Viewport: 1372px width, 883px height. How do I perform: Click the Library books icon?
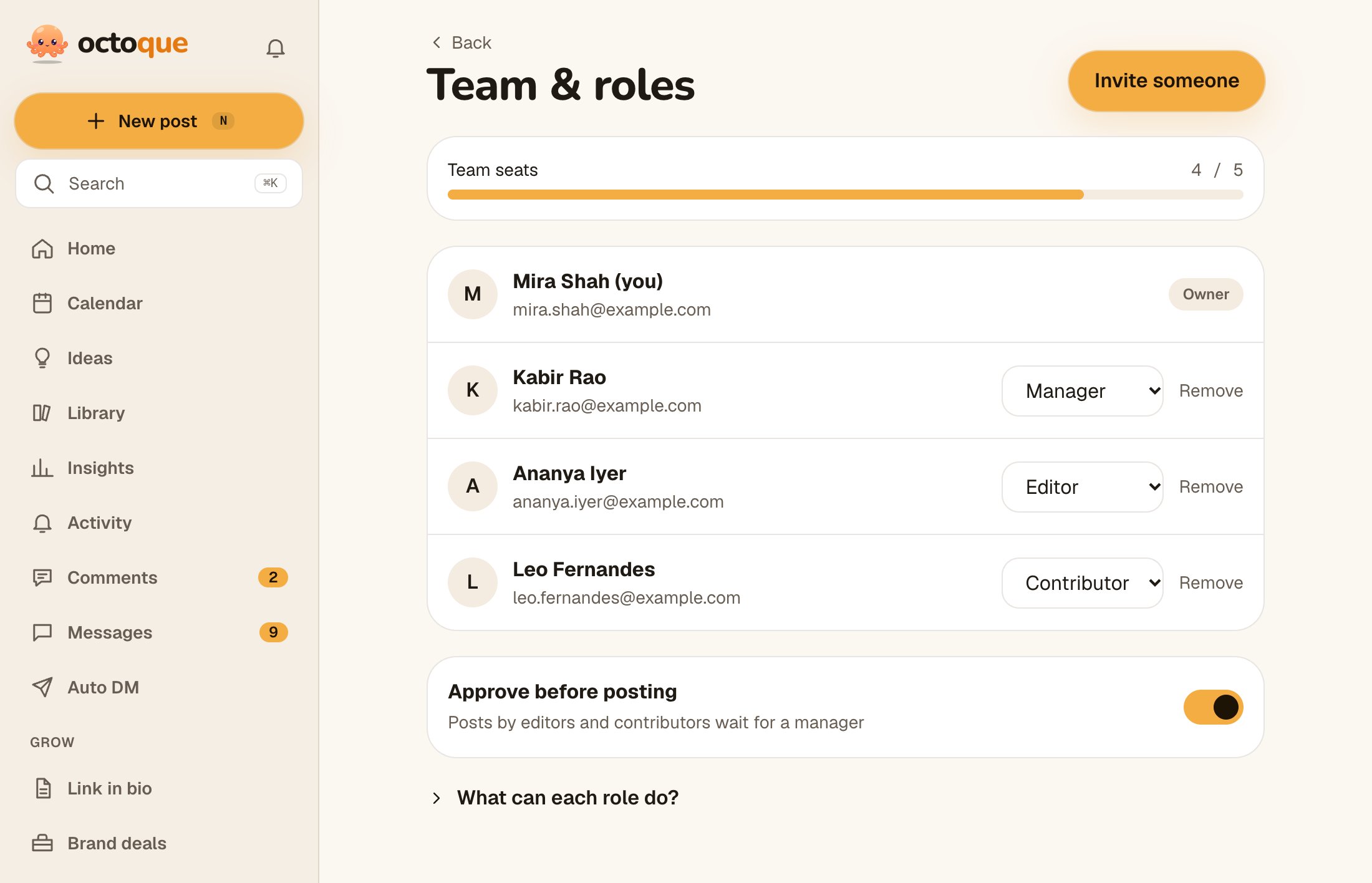tap(42, 413)
